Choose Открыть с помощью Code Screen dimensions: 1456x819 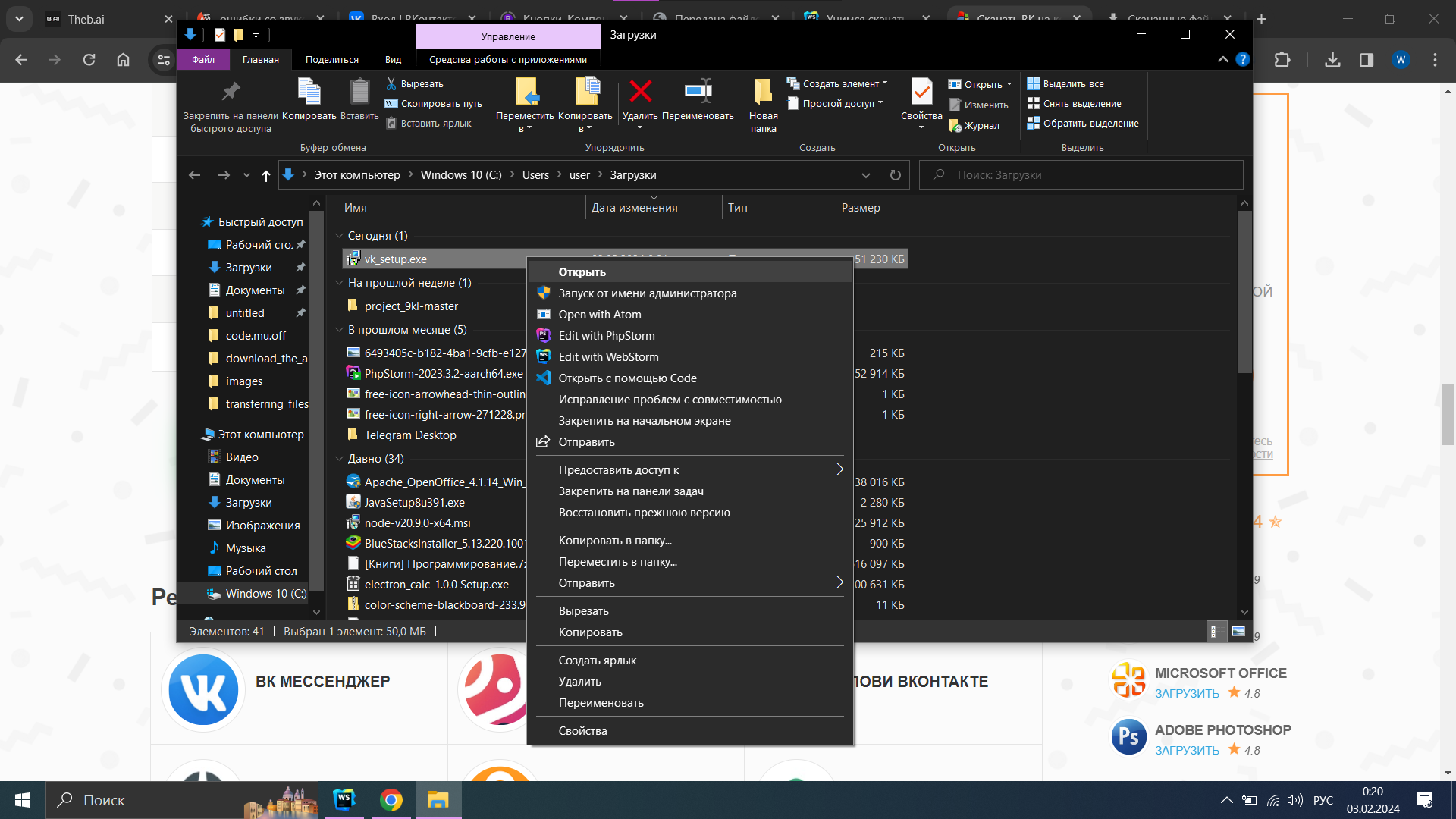pyautogui.click(x=690, y=378)
